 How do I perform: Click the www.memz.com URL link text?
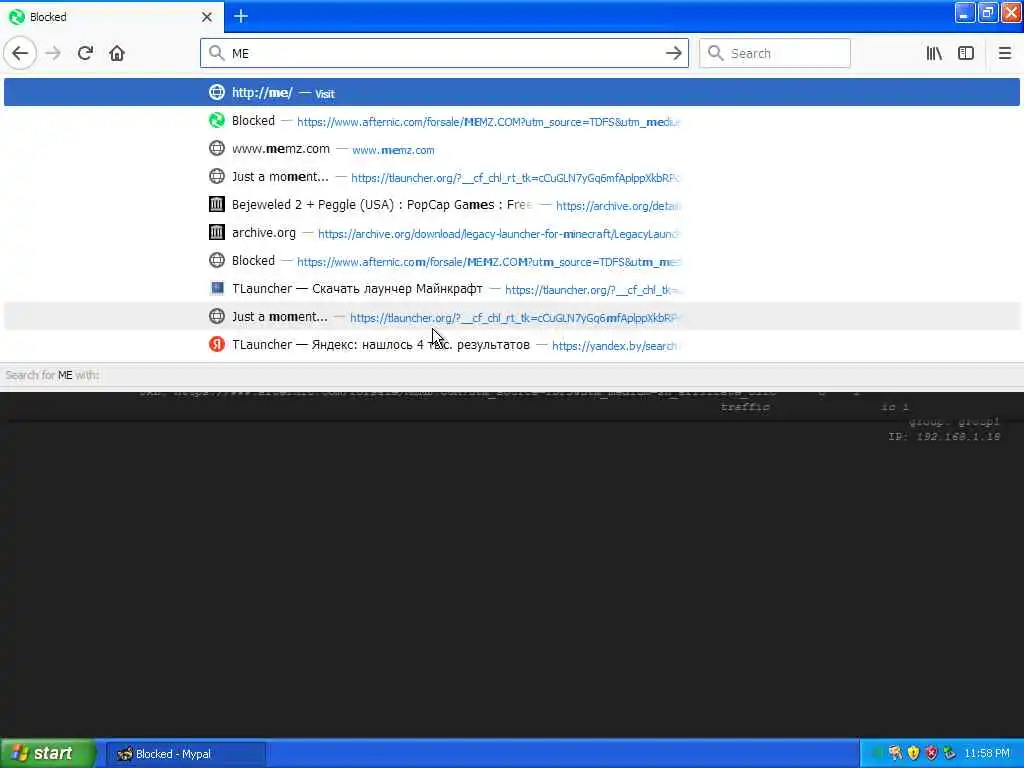pyautogui.click(x=393, y=150)
